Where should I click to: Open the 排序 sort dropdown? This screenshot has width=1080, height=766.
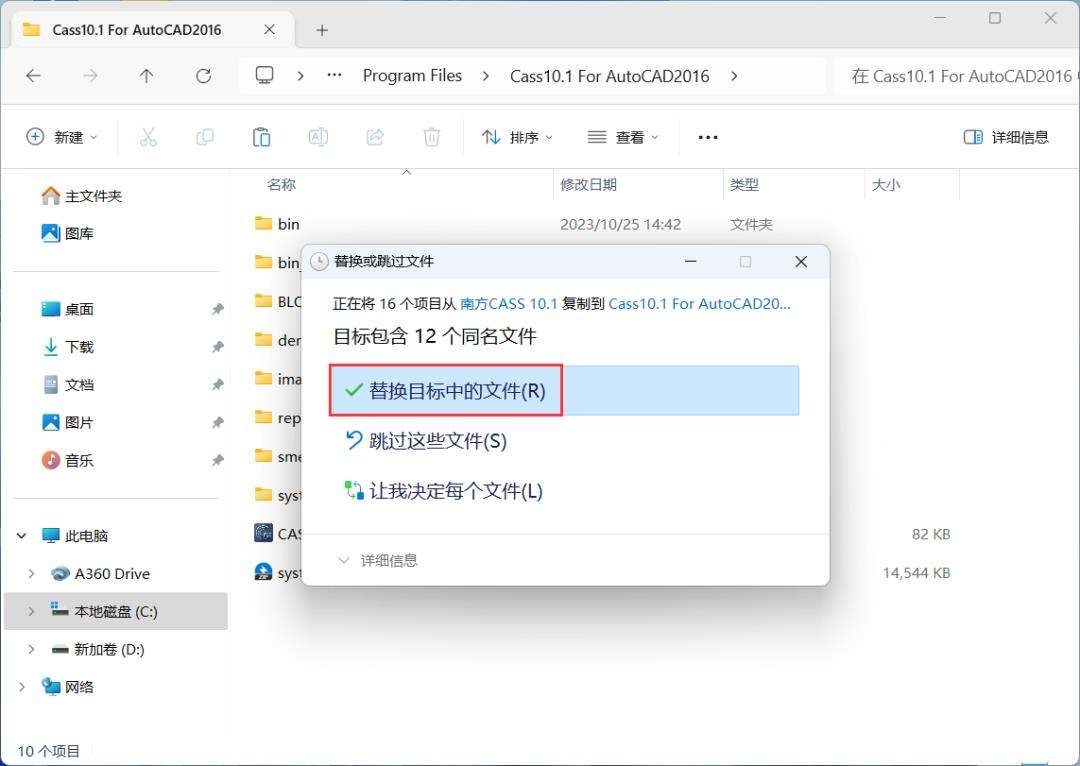[517, 137]
